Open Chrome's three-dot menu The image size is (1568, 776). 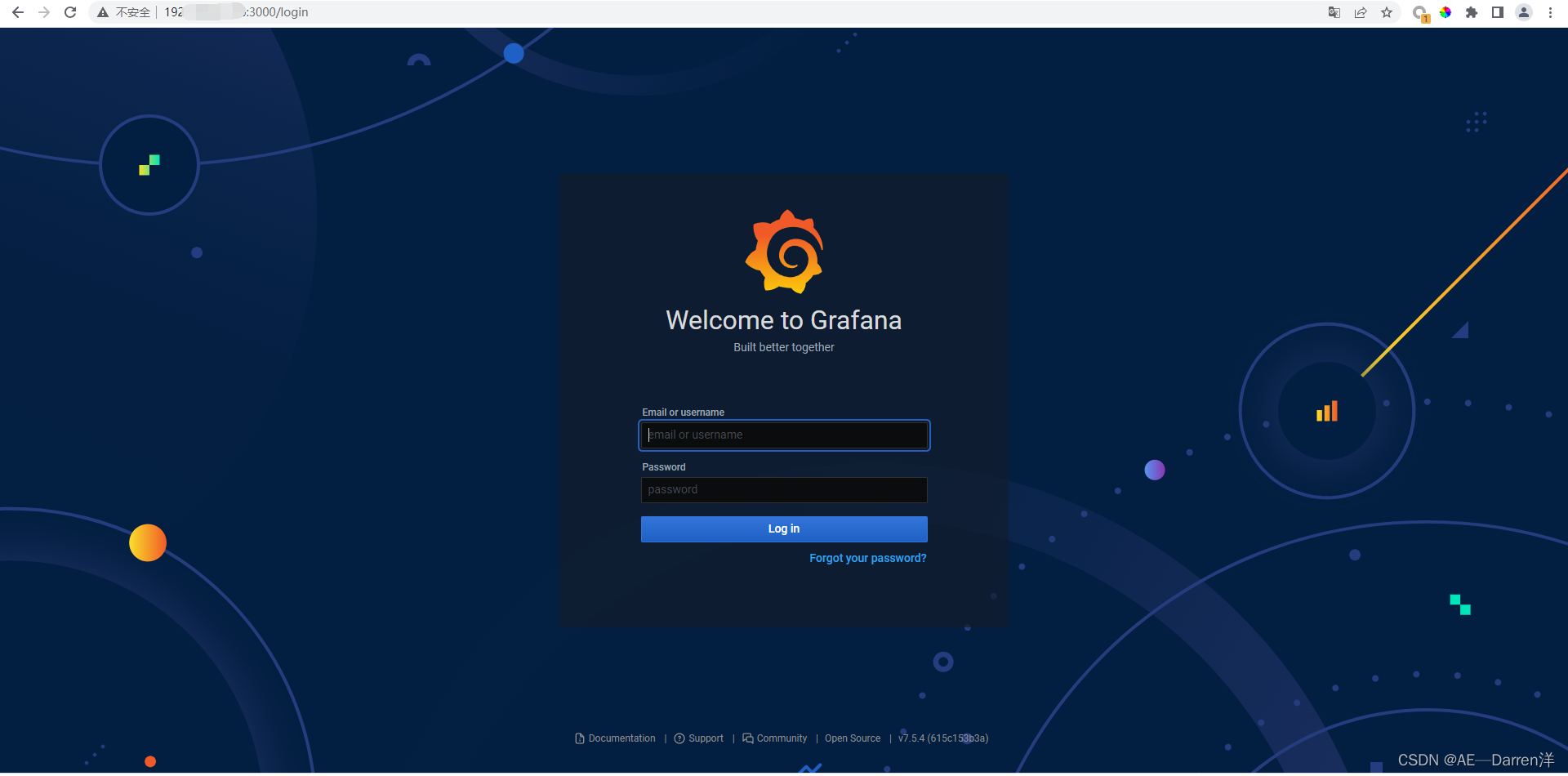click(x=1550, y=12)
